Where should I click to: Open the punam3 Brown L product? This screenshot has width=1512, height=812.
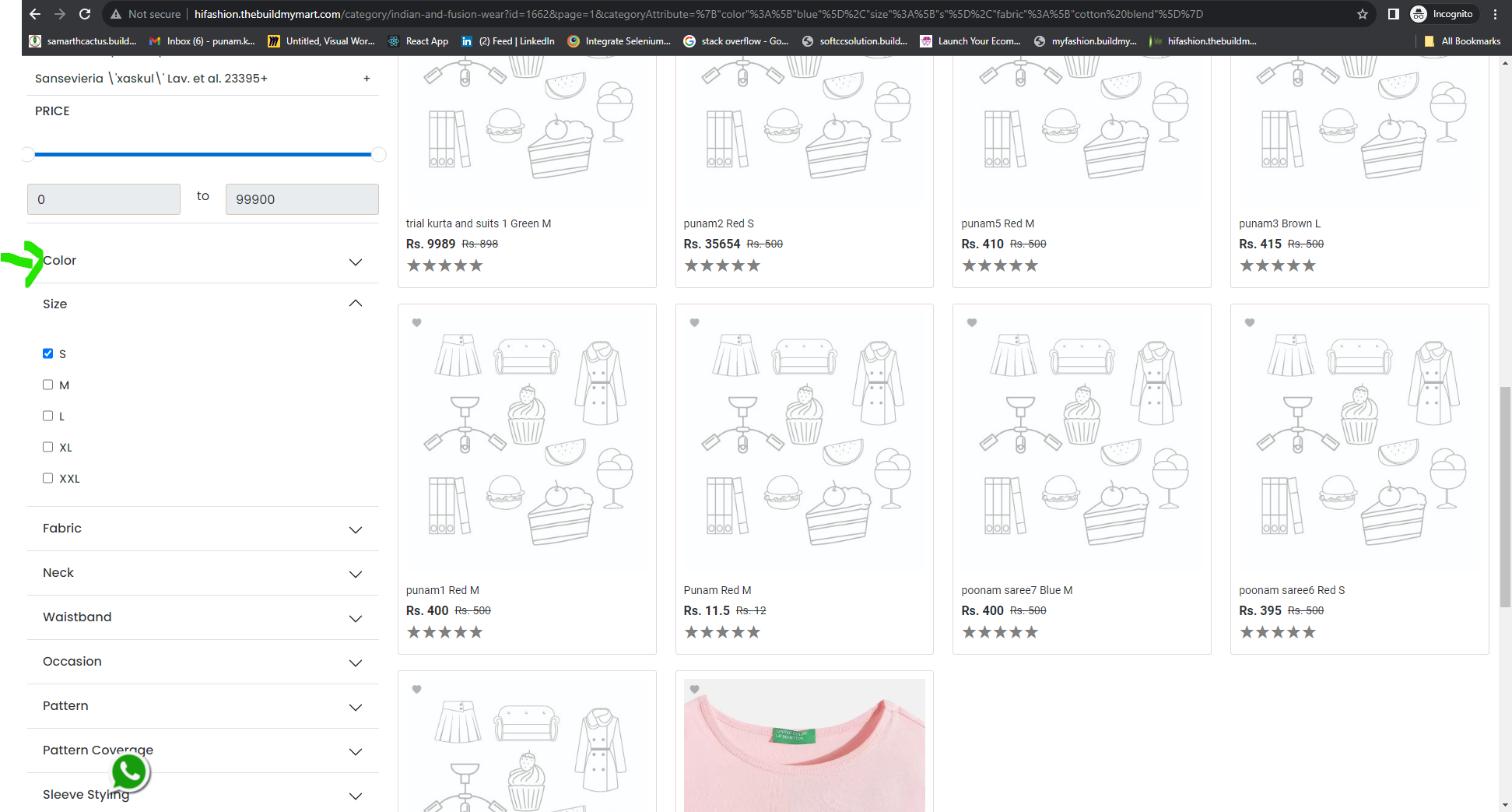1280,223
